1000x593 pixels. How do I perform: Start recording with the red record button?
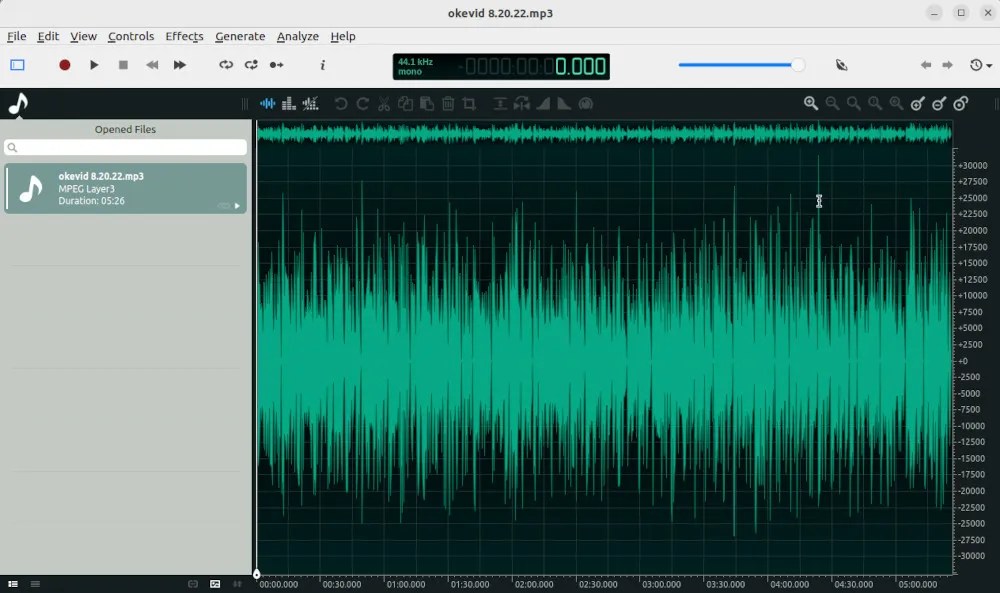(x=64, y=64)
